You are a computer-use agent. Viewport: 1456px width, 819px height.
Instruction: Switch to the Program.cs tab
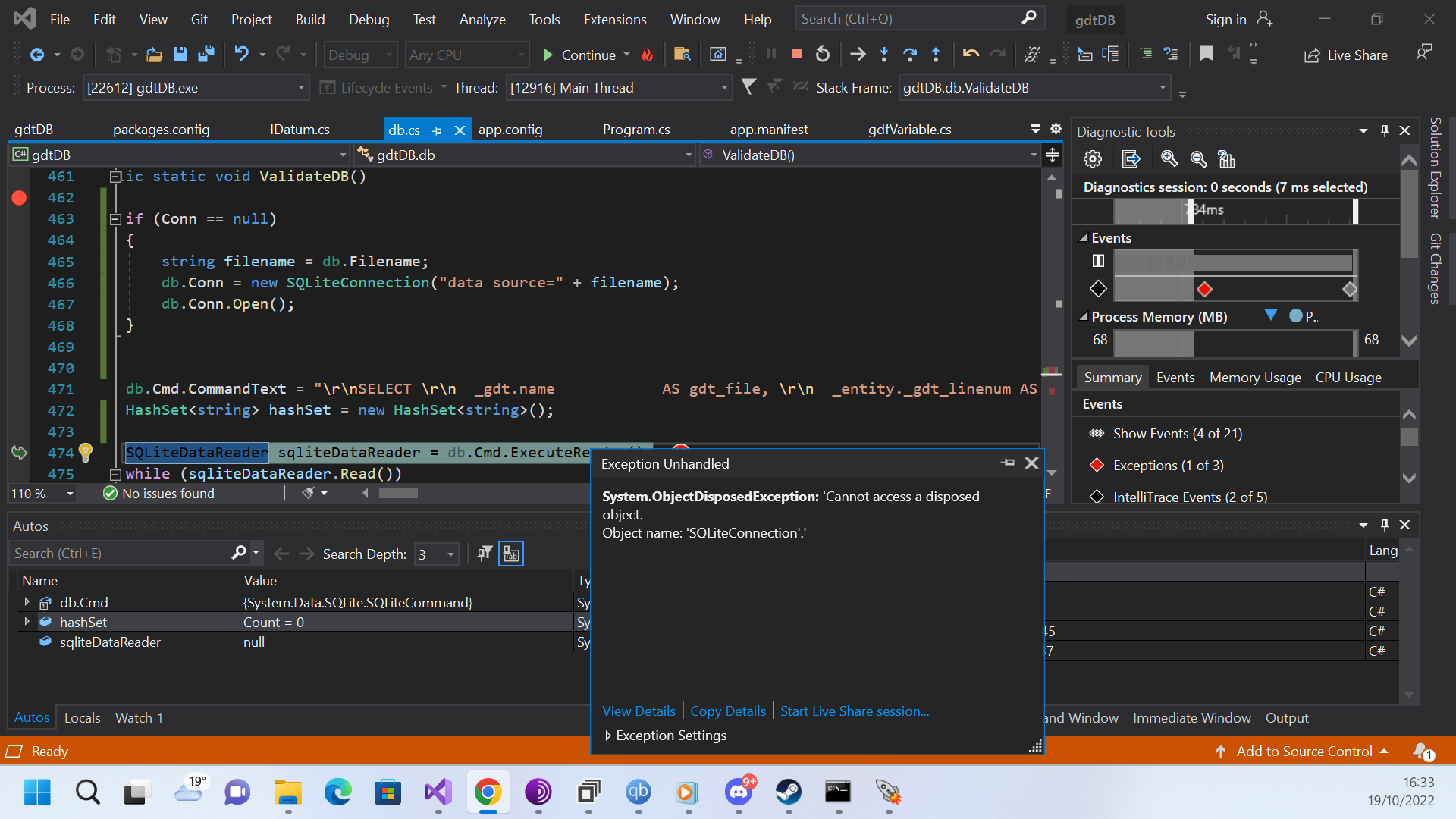click(635, 130)
